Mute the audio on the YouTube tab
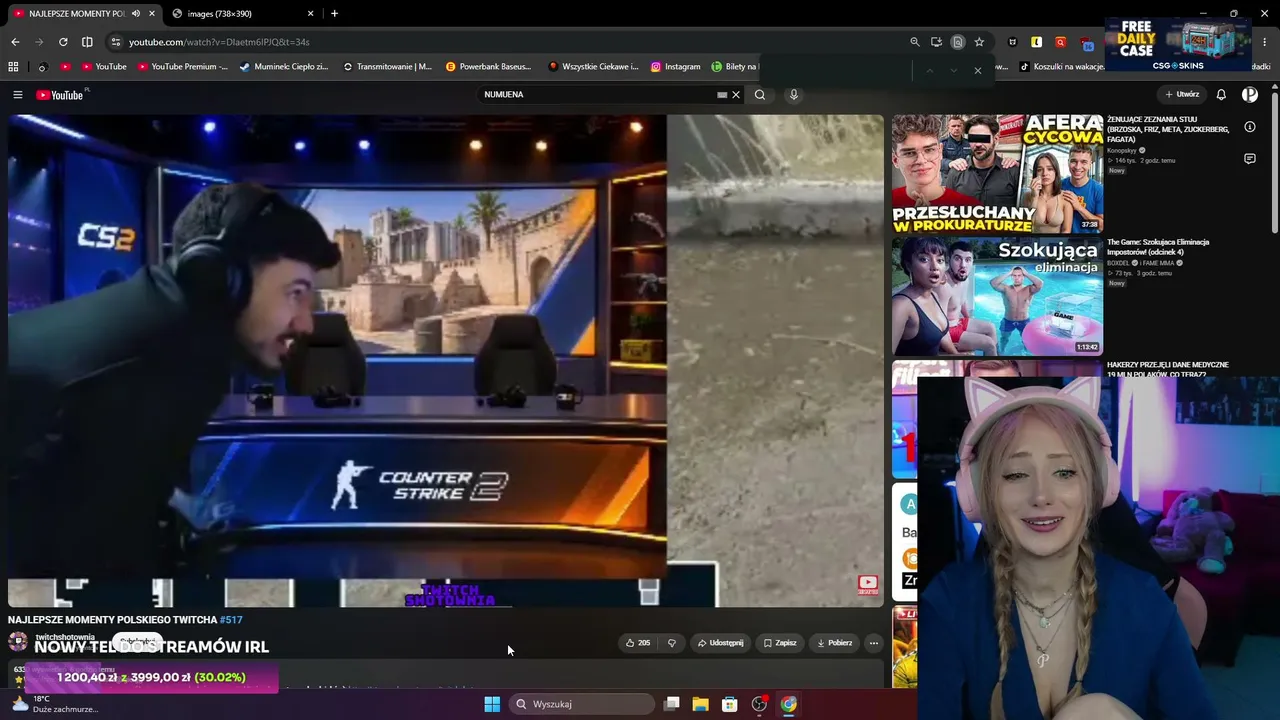The width and height of the screenshot is (1280, 720). point(136,14)
